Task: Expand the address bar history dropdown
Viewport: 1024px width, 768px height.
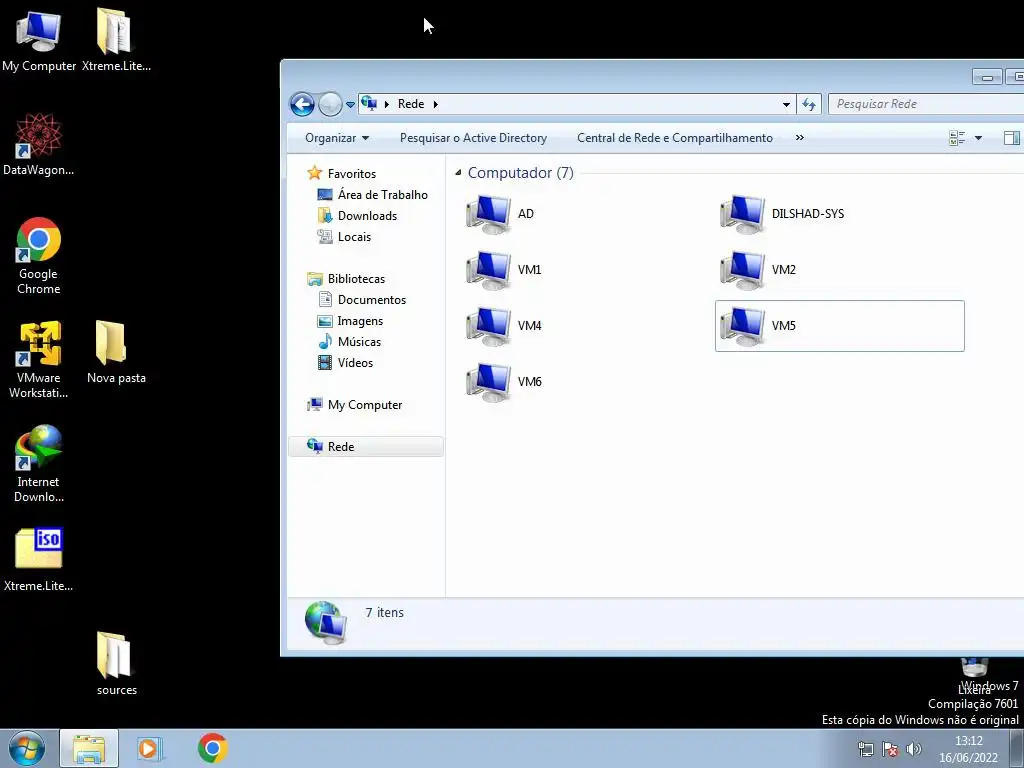Action: tap(786, 104)
